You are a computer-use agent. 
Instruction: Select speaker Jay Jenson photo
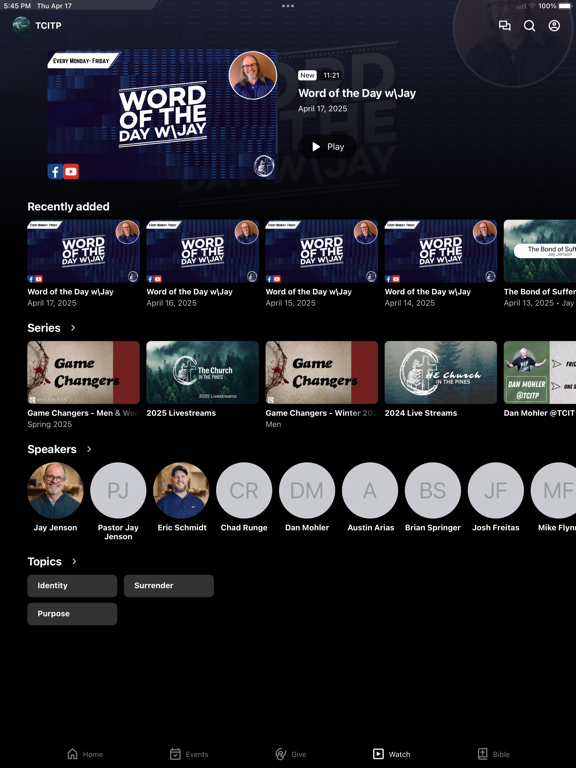point(55,490)
